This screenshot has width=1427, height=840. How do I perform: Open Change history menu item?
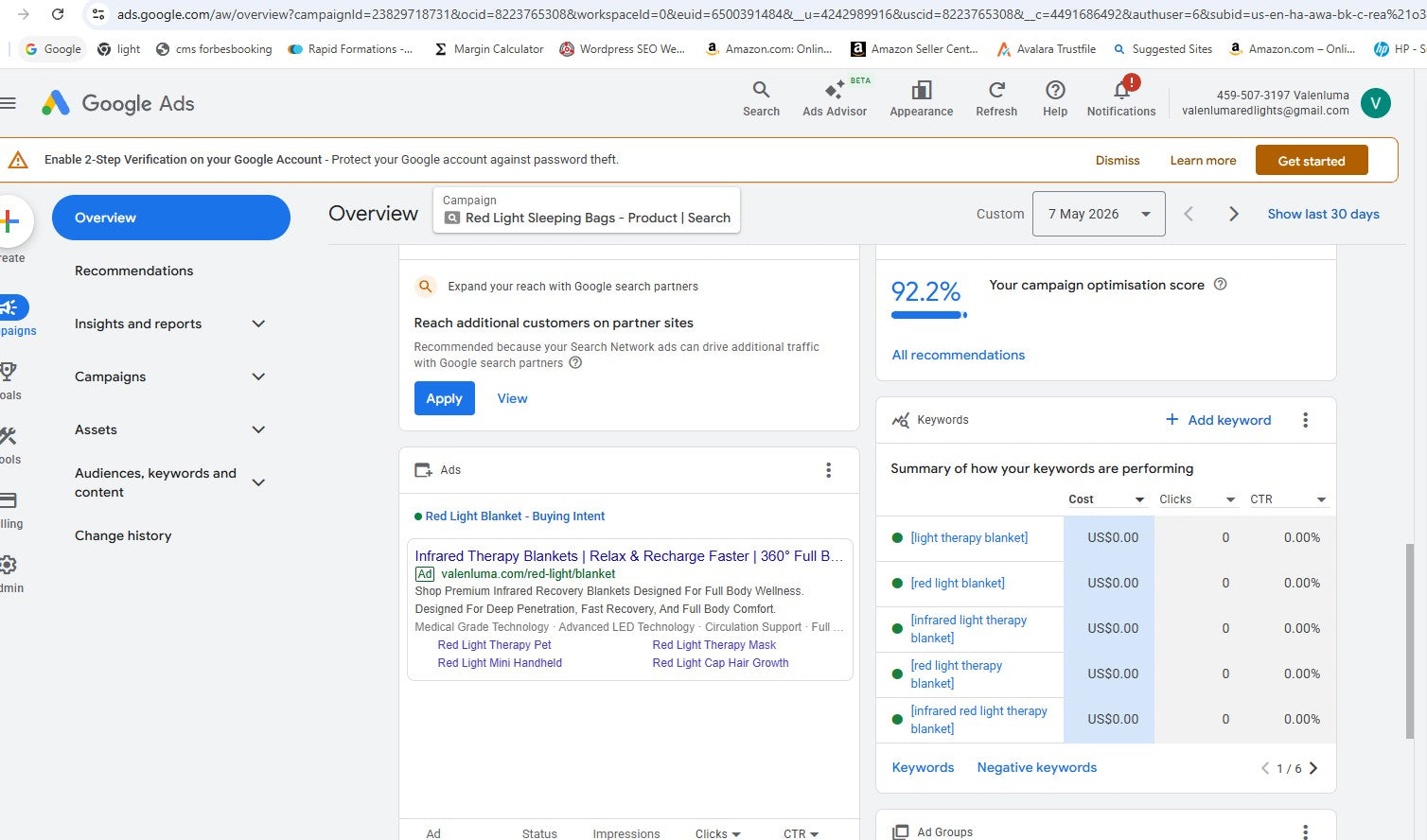[123, 535]
